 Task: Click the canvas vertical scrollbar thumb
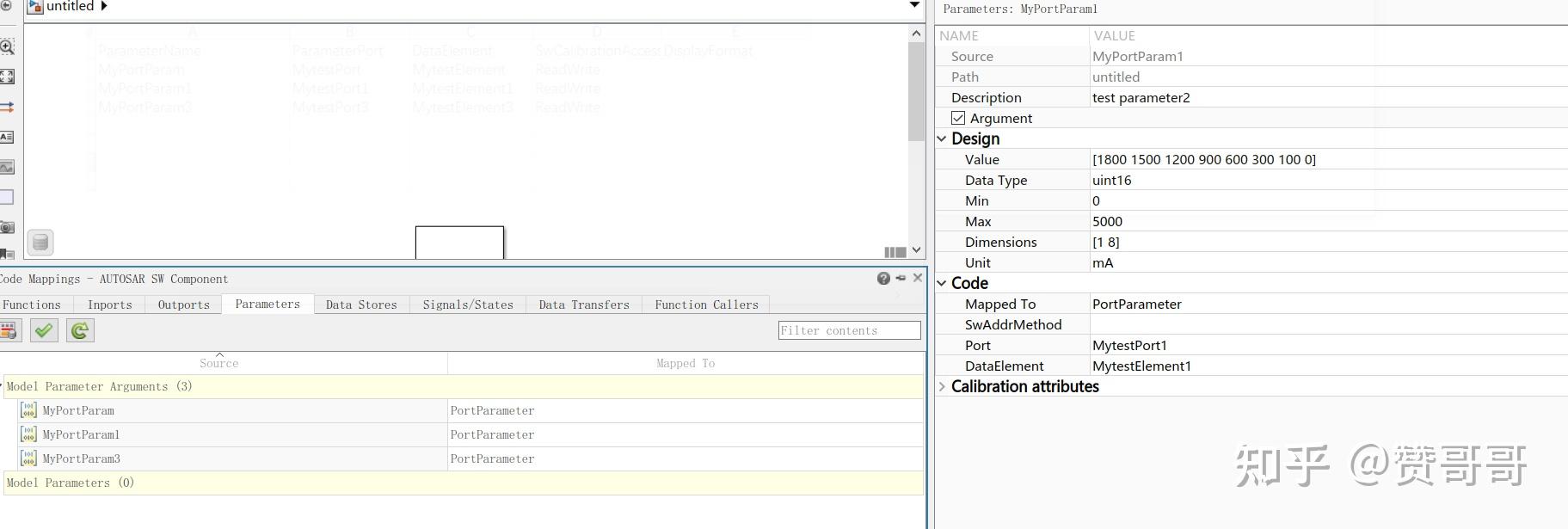click(917, 91)
